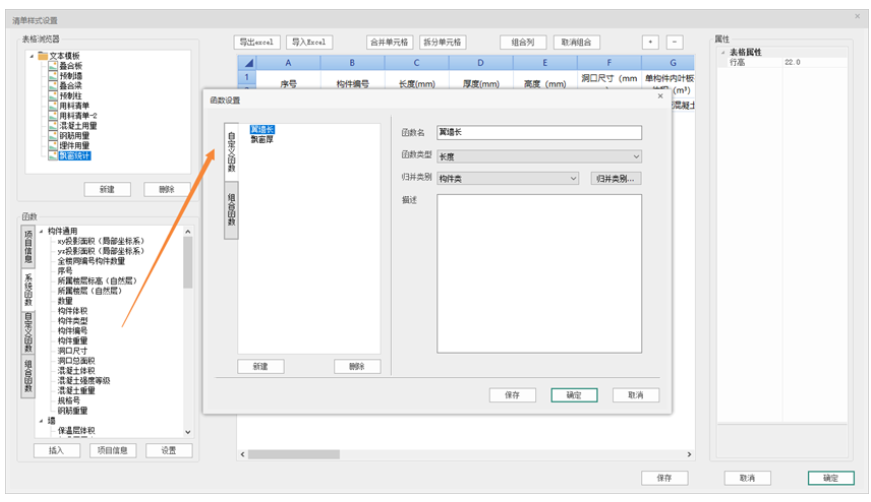Select the 预制柱 template icon in tree

click(x=53, y=96)
